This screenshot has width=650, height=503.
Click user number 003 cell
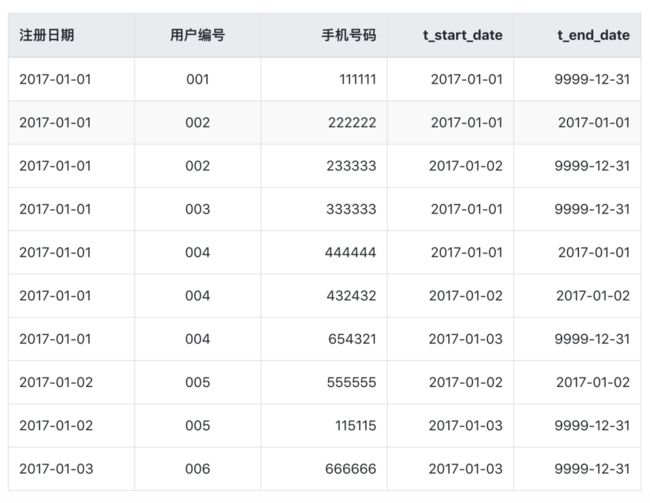click(x=197, y=209)
